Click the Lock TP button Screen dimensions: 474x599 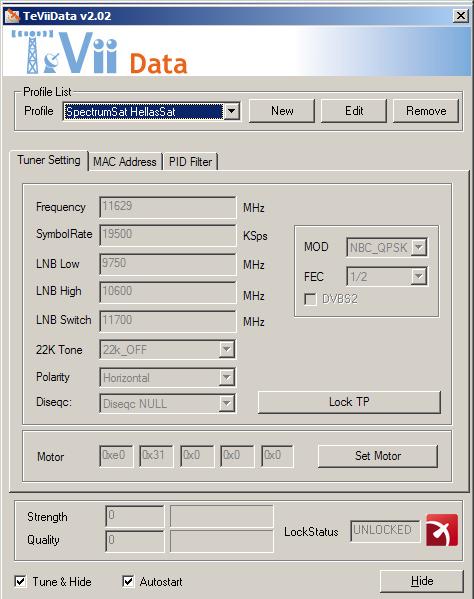pos(349,402)
